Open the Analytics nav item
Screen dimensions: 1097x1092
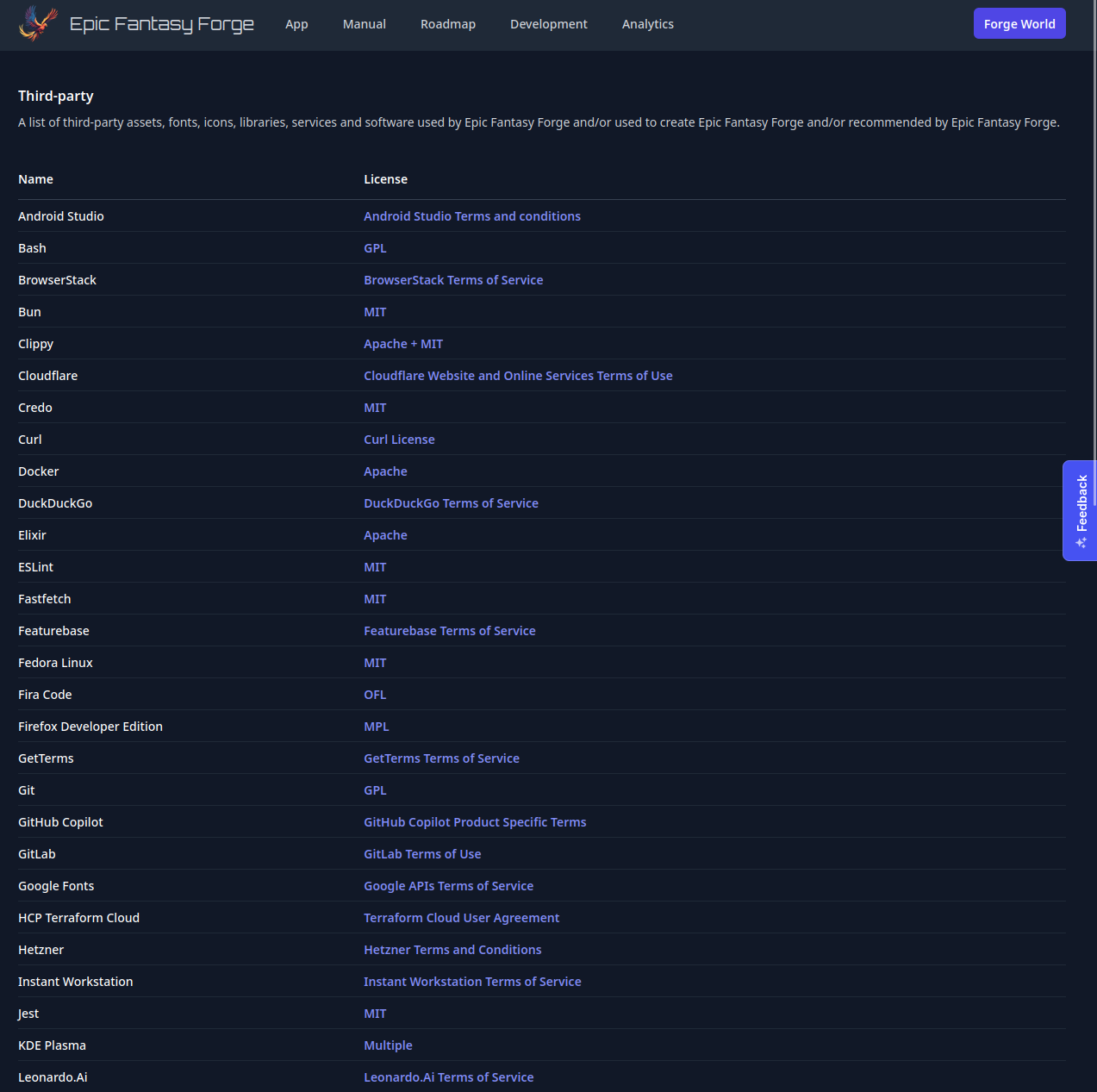tap(648, 24)
